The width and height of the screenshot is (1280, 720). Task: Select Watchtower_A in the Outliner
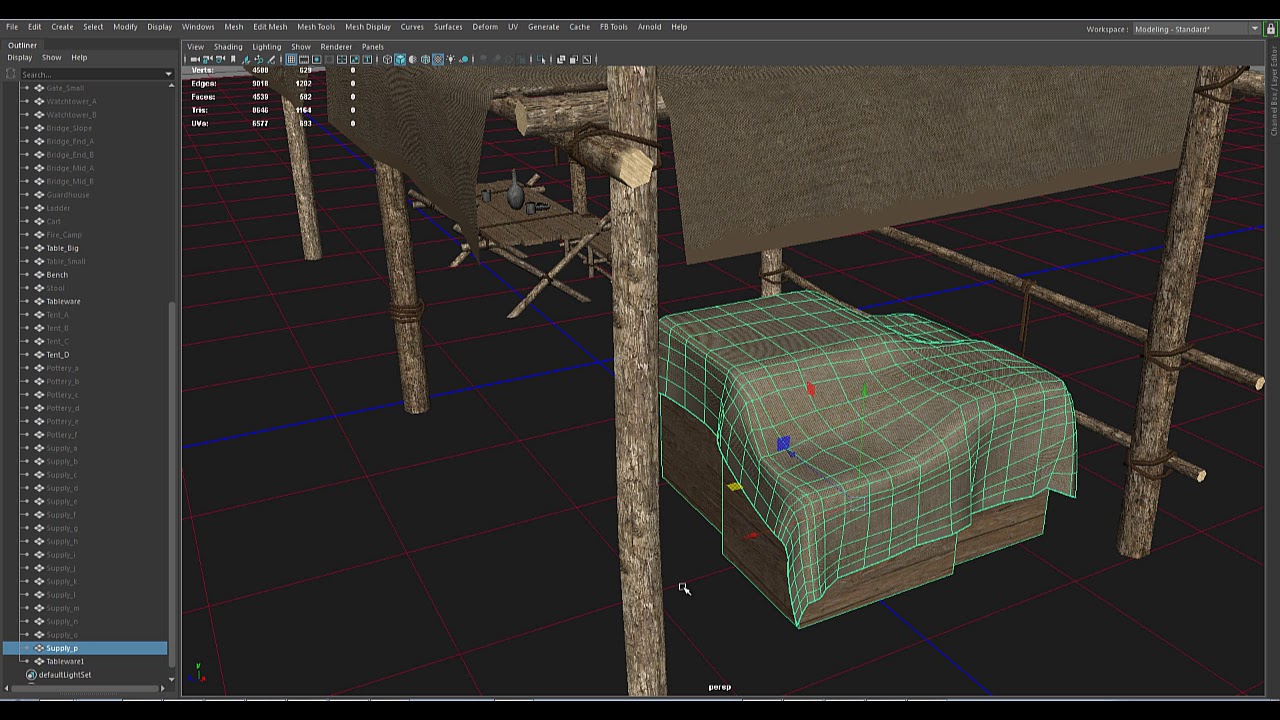point(71,101)
